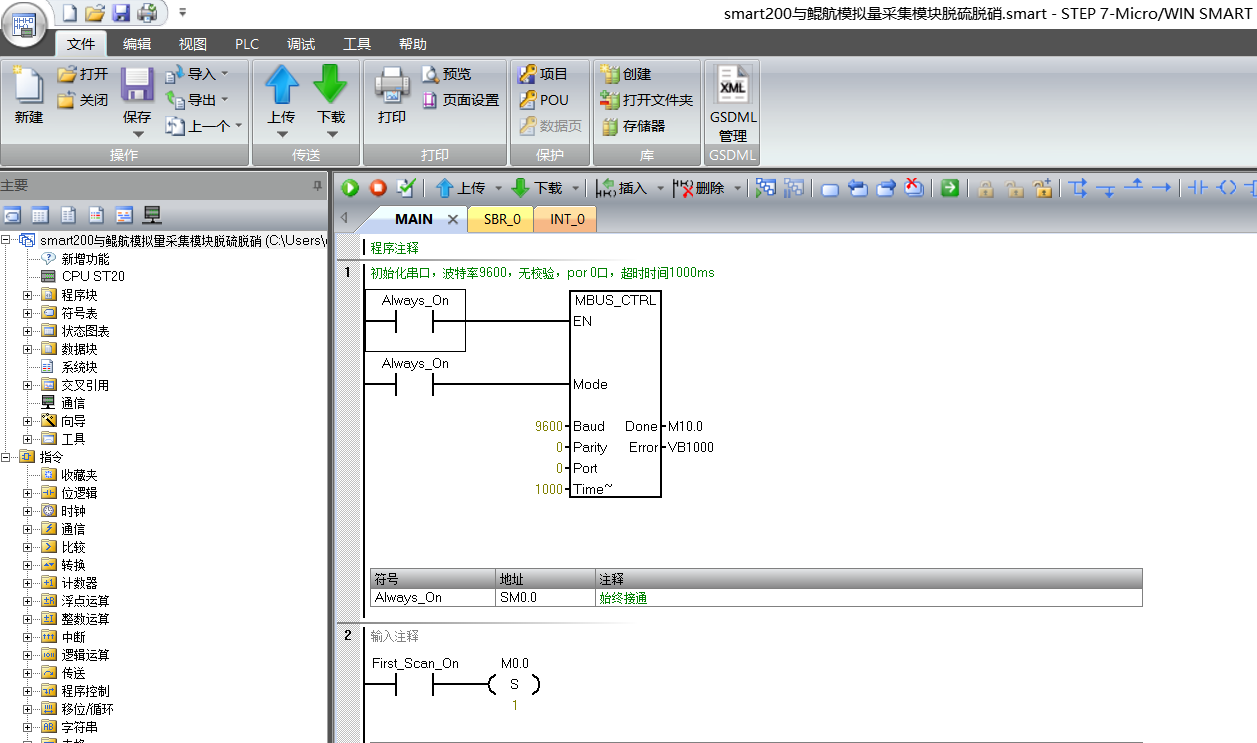Image resolution: width=1257 pixels, height=743 pixels.
Task: Switch to the 编辑 ribbon tab
Action: 137,44
